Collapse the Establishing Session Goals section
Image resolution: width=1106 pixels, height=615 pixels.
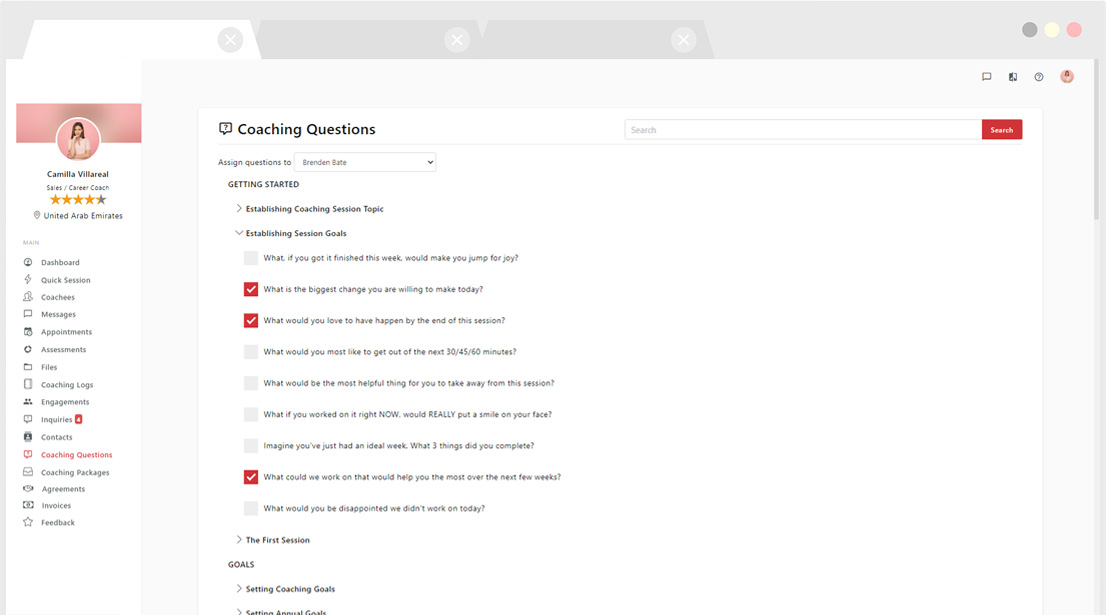coord(239,233)
